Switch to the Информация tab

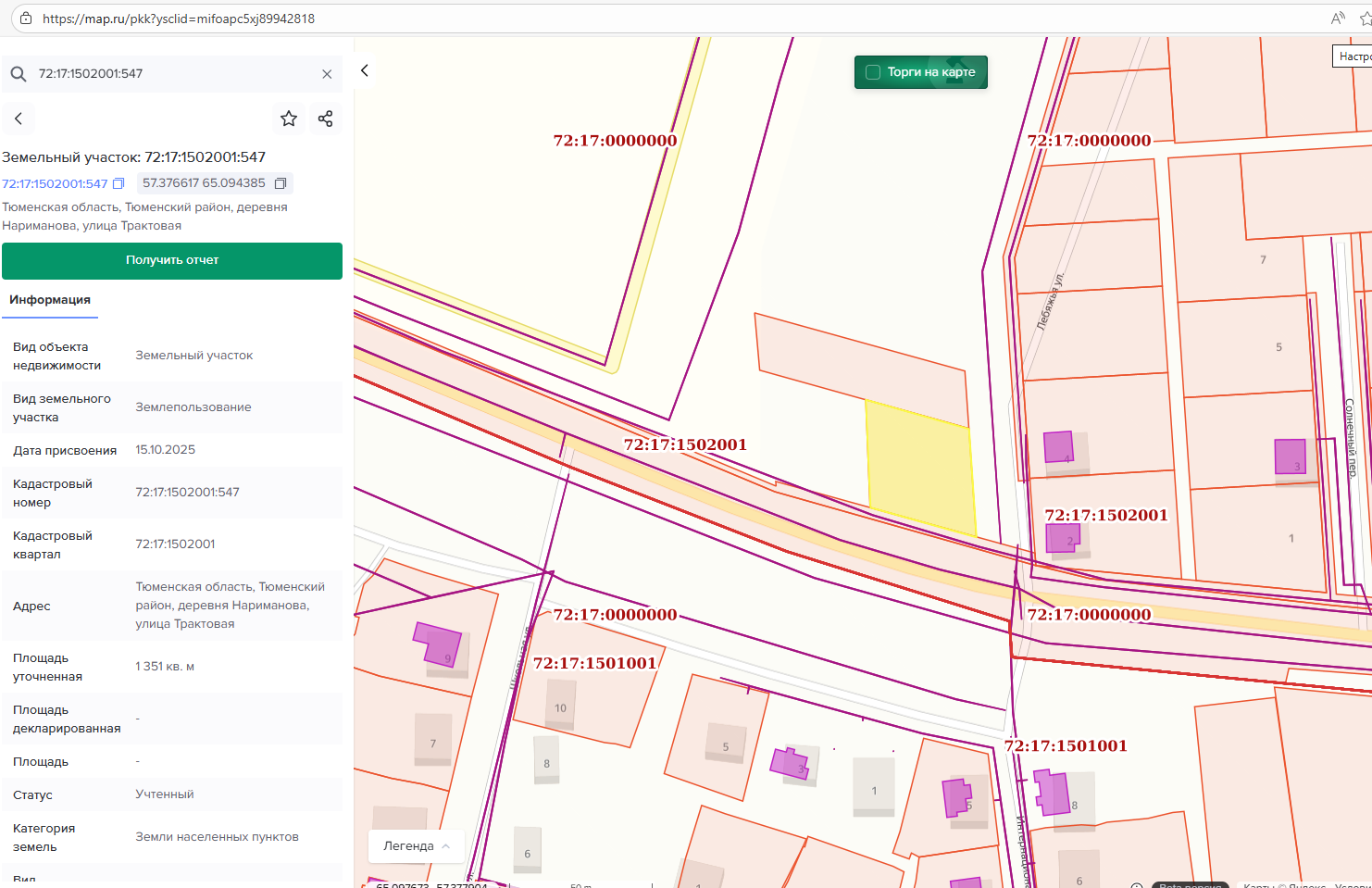(50, 300)
